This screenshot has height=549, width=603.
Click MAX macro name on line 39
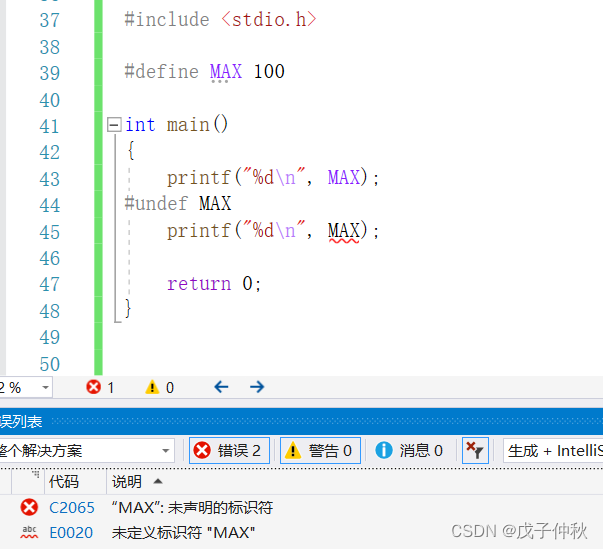[226, 72]
